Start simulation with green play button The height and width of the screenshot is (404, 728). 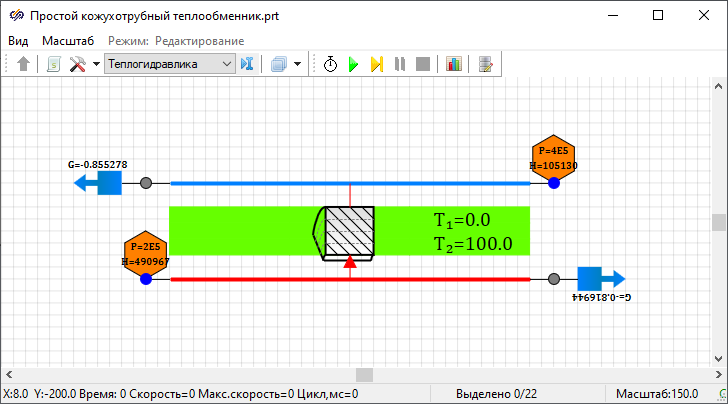click(x=353, y=64)
